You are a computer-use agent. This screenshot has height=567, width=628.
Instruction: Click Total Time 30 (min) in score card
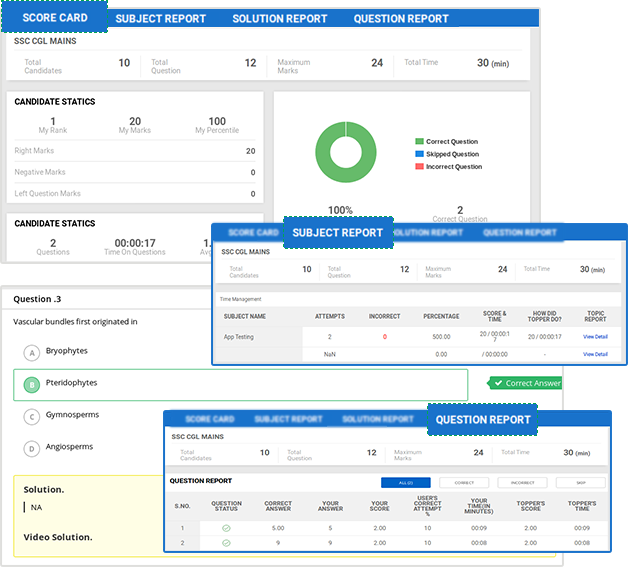457,63
